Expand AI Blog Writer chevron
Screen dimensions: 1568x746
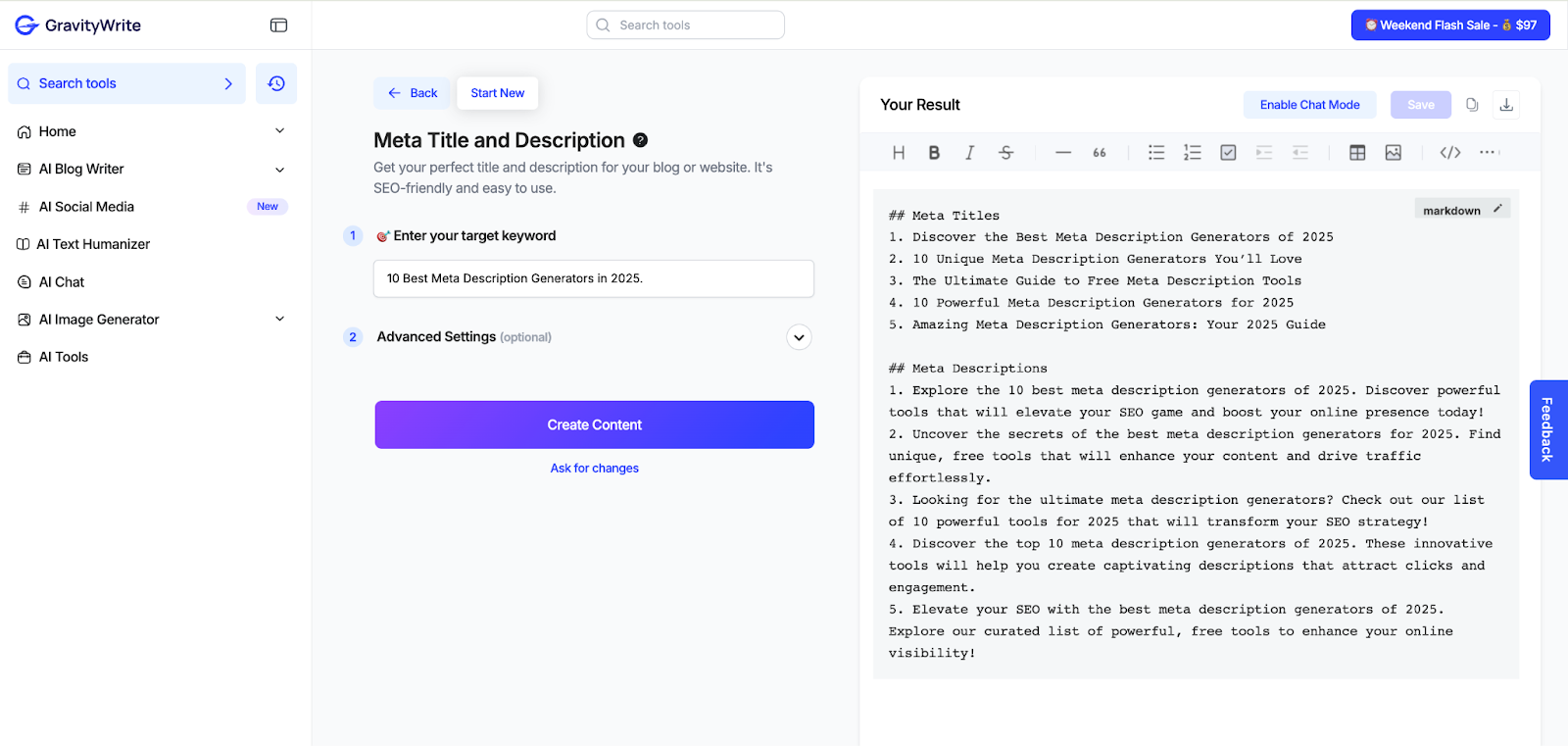click(x=279, y=170)
